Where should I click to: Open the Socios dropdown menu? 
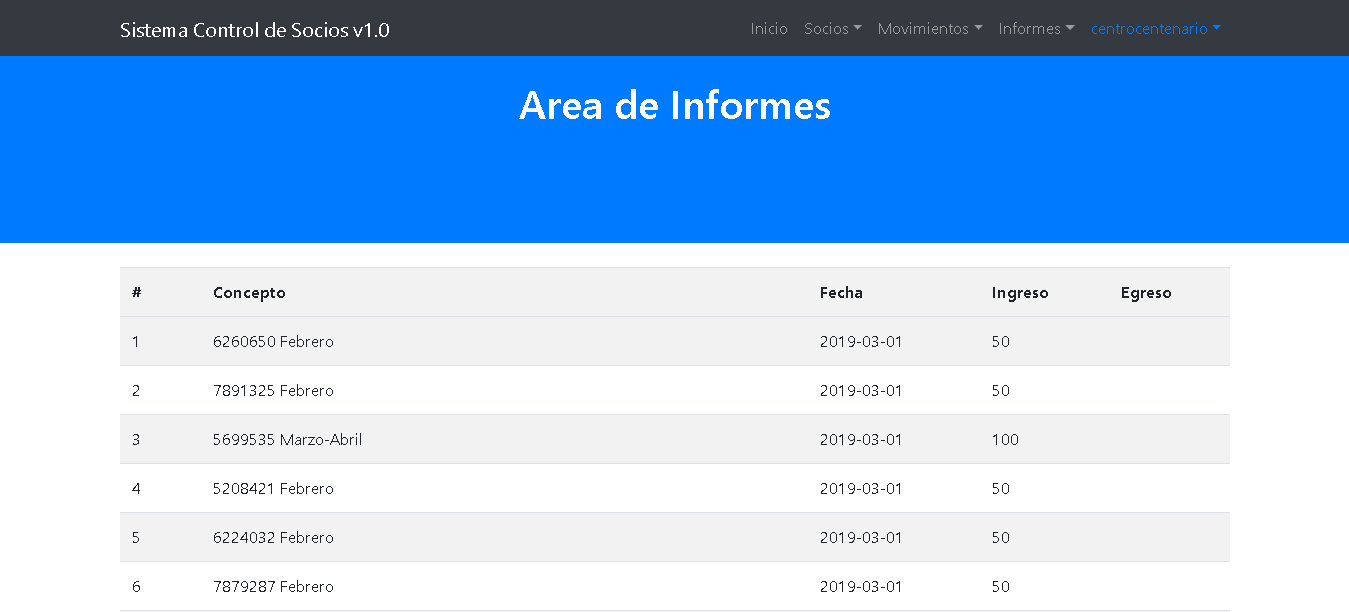pos(832,29)
